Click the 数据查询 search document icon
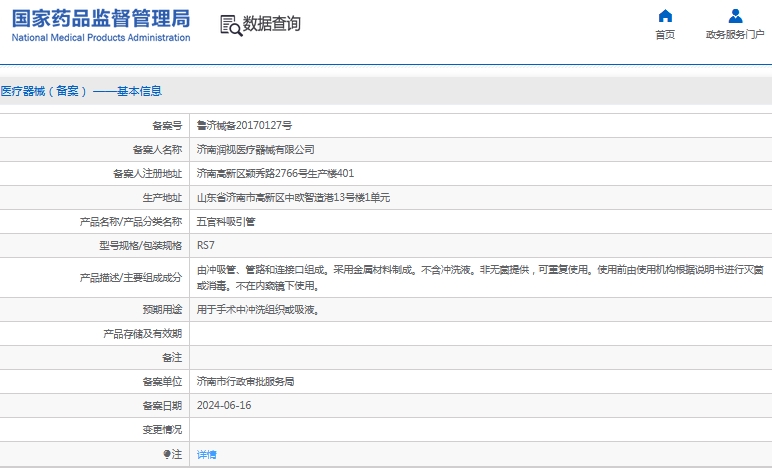Viewport: 772px width, 476px height. coord(231,26)
